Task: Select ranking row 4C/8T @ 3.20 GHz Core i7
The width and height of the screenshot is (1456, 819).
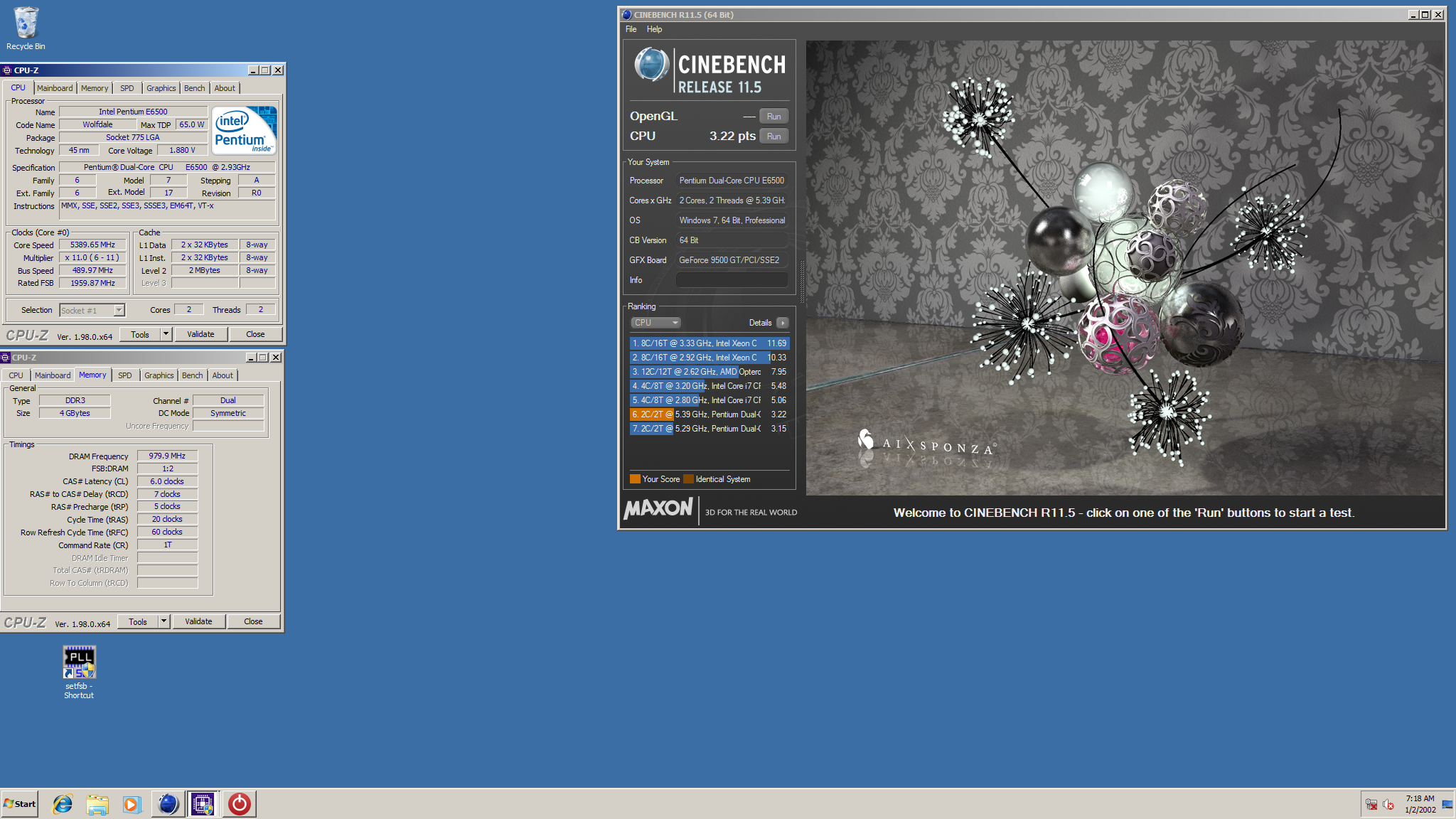Action: [x=710, y=386]
